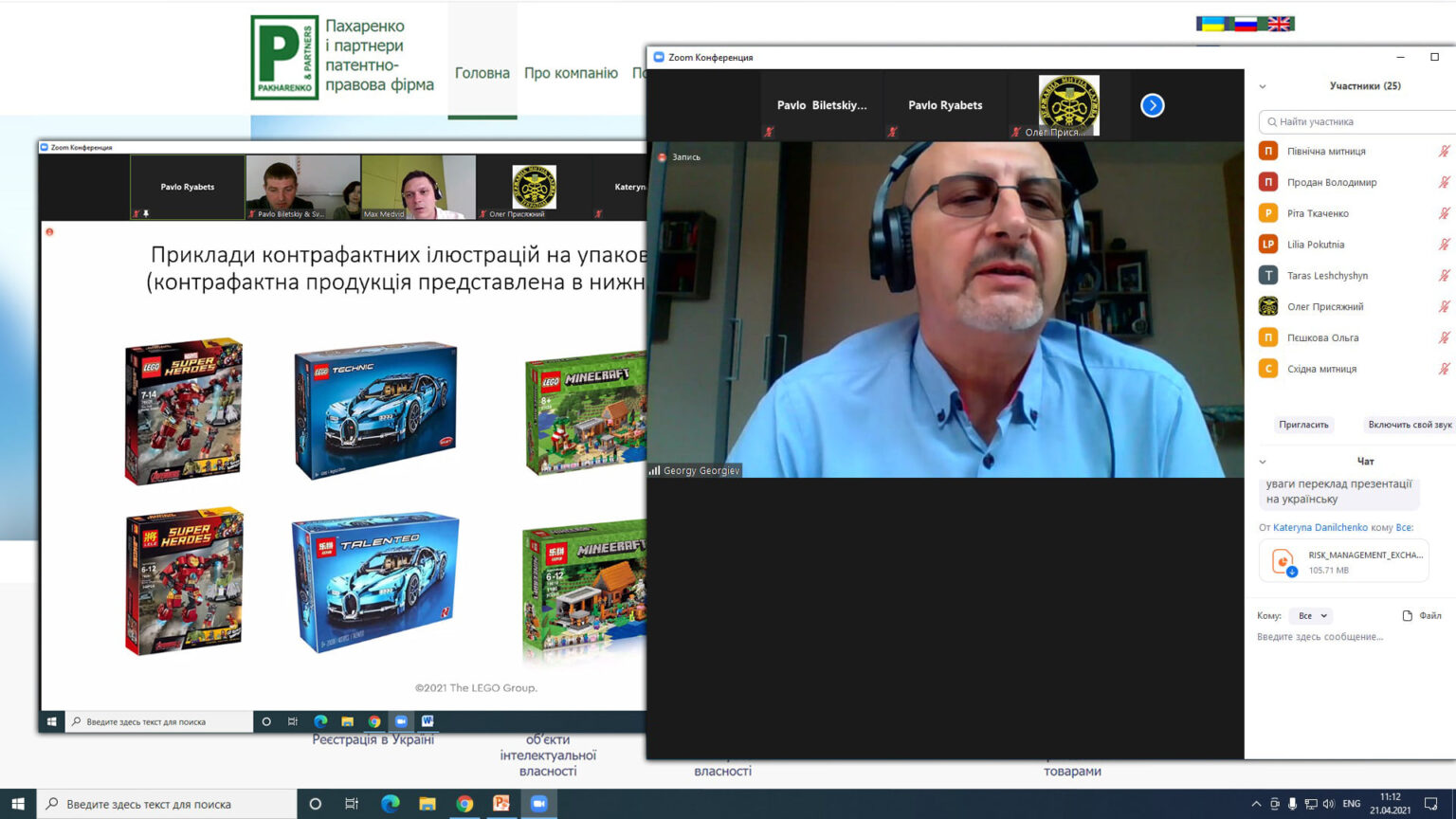The width and height of the screenshot is (1456, 819).
Task: Select Pavlo Ryabets thumbnail in top Zoom strip
Action: point(945,105)
